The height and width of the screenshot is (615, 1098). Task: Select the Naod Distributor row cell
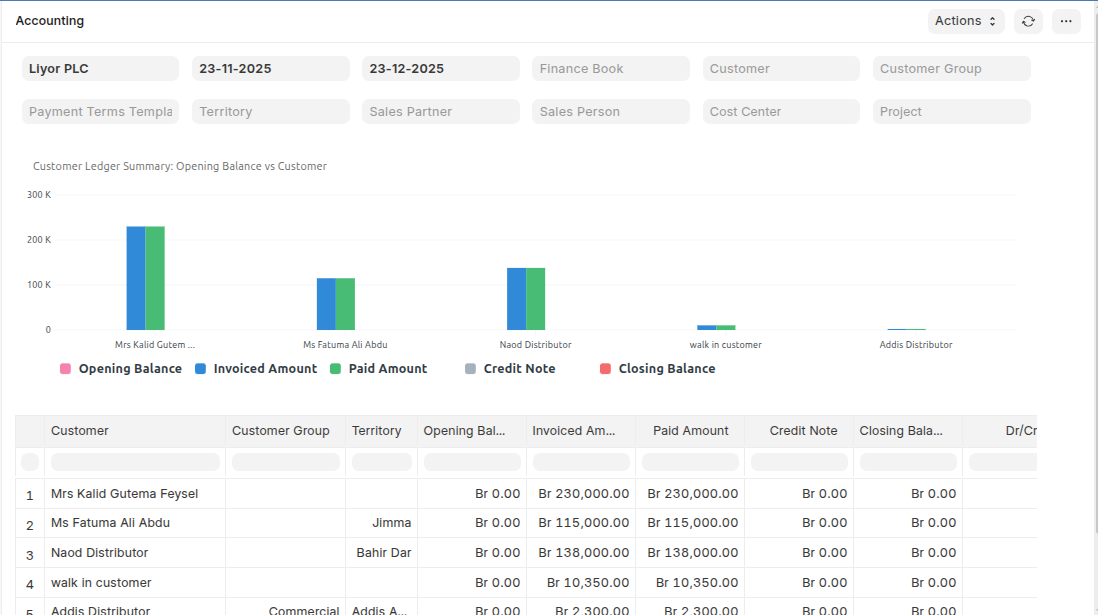100,553
